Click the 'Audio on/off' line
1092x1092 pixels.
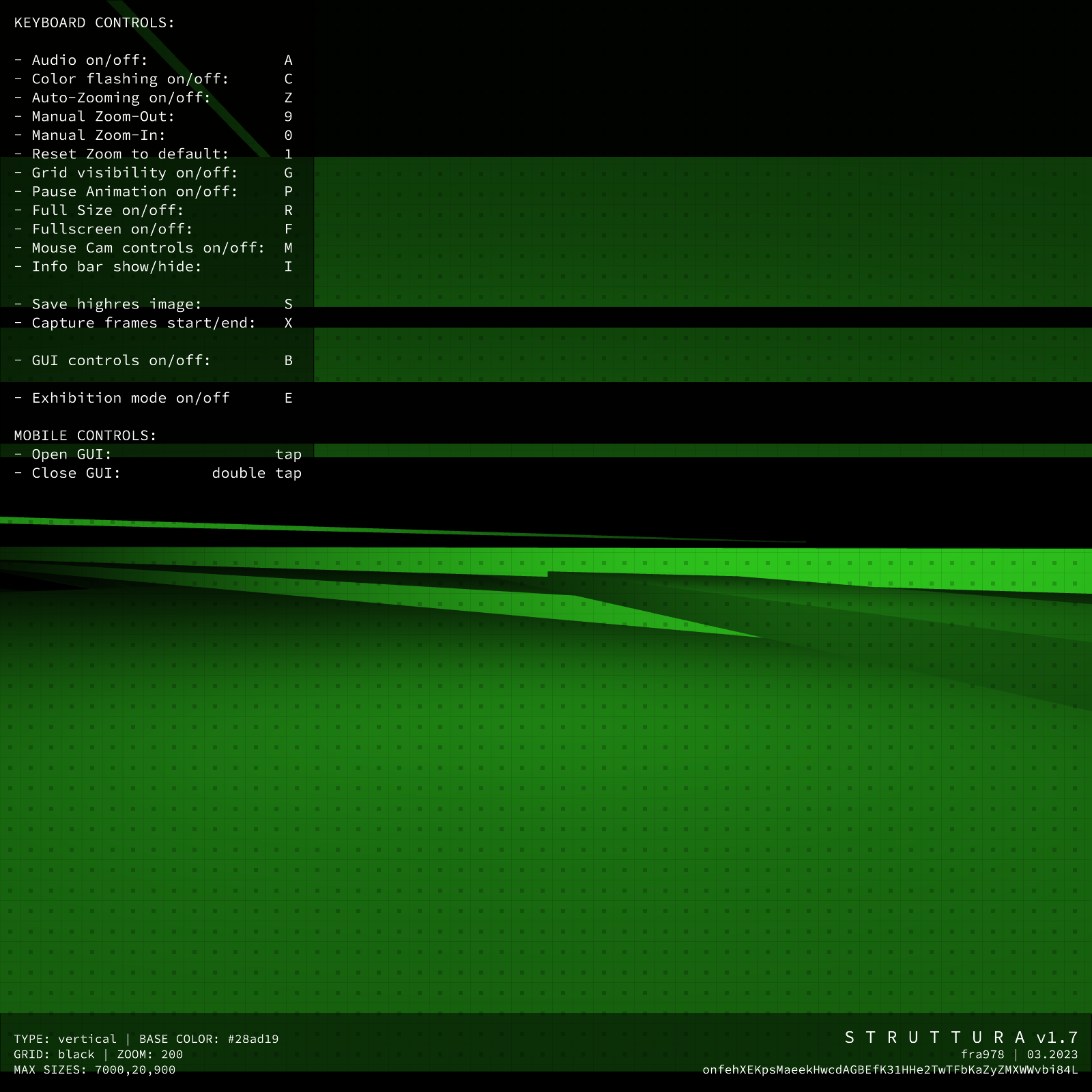(x=89, y=60)
